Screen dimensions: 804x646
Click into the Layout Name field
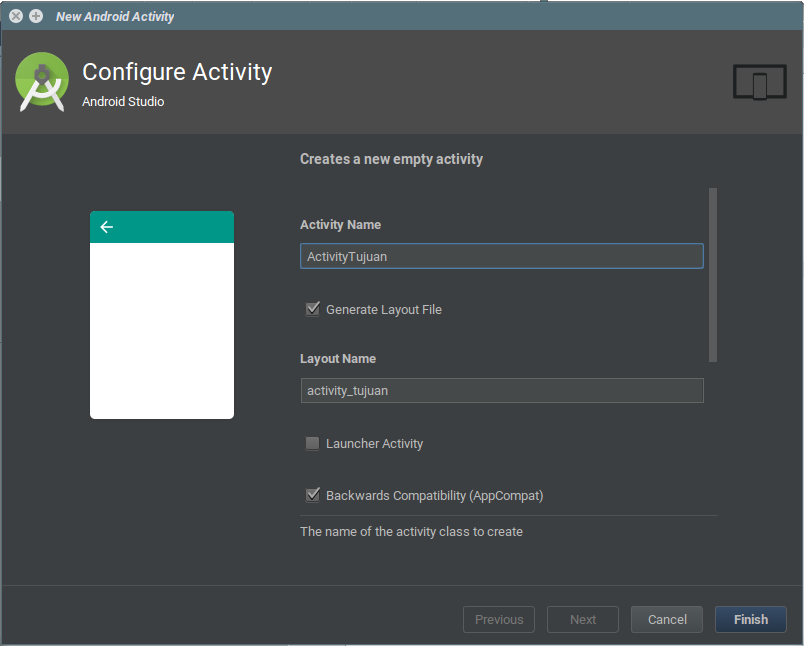tap(501, 390)
